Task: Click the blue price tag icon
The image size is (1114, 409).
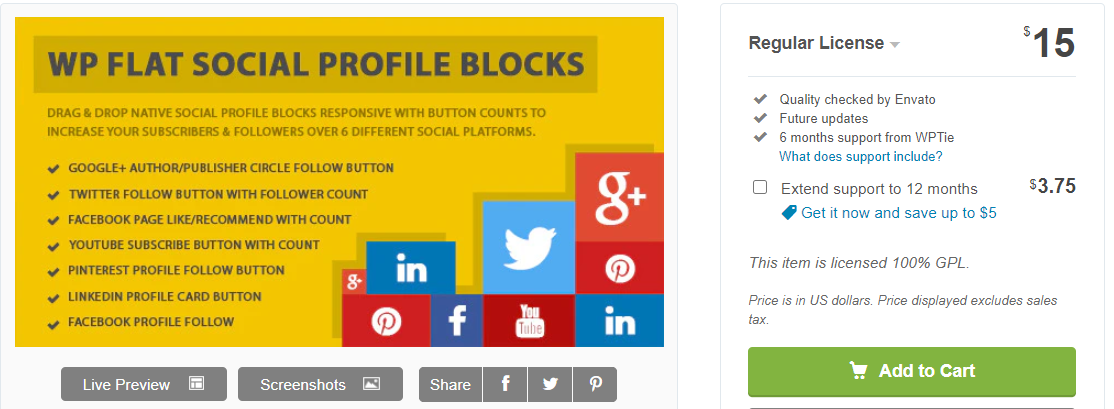Action: [789, 212]
